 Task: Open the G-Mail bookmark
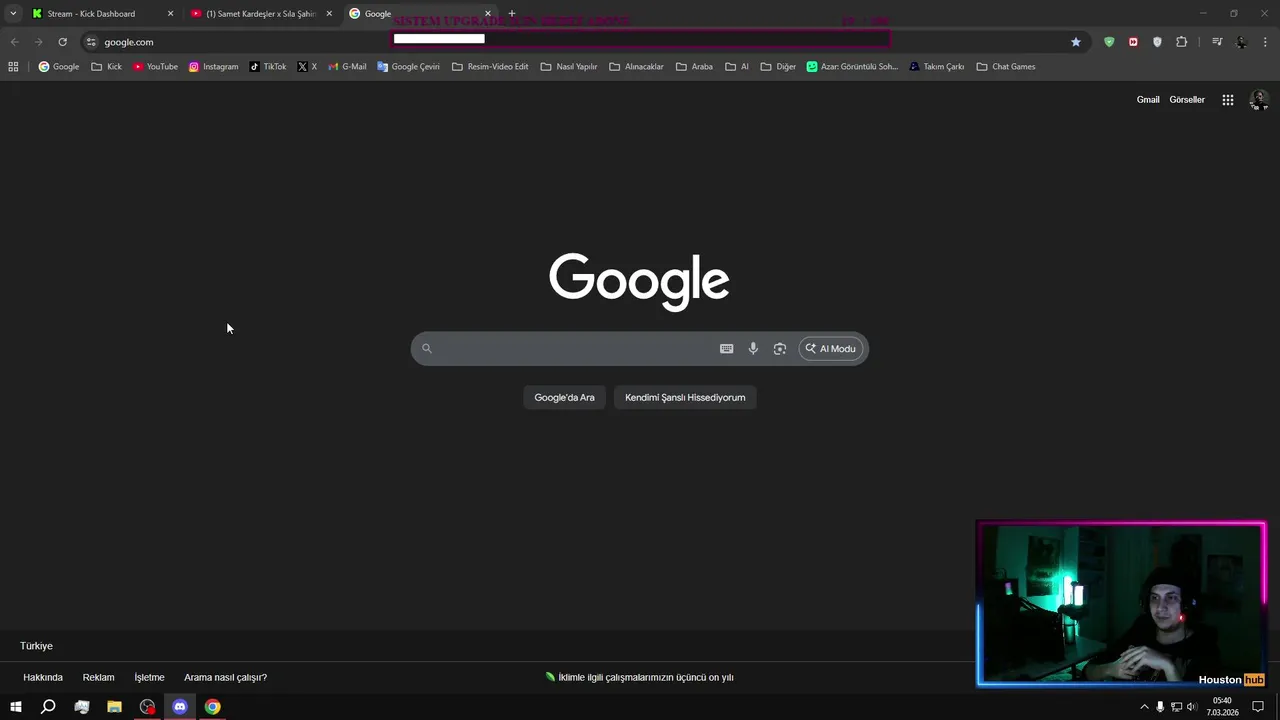347,67
